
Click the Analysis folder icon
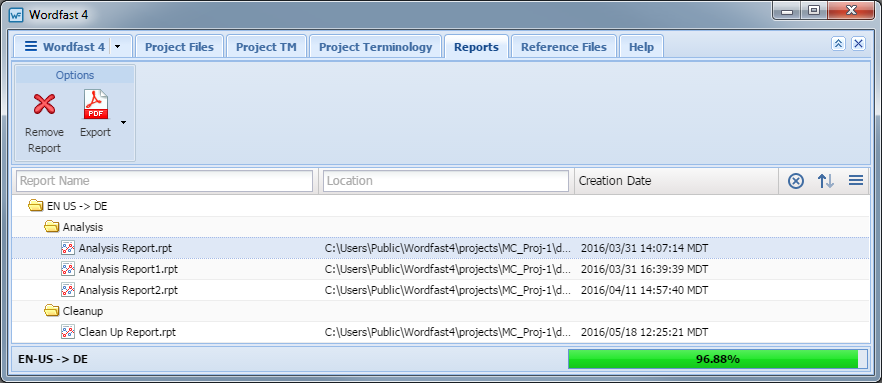pos(52,227)
